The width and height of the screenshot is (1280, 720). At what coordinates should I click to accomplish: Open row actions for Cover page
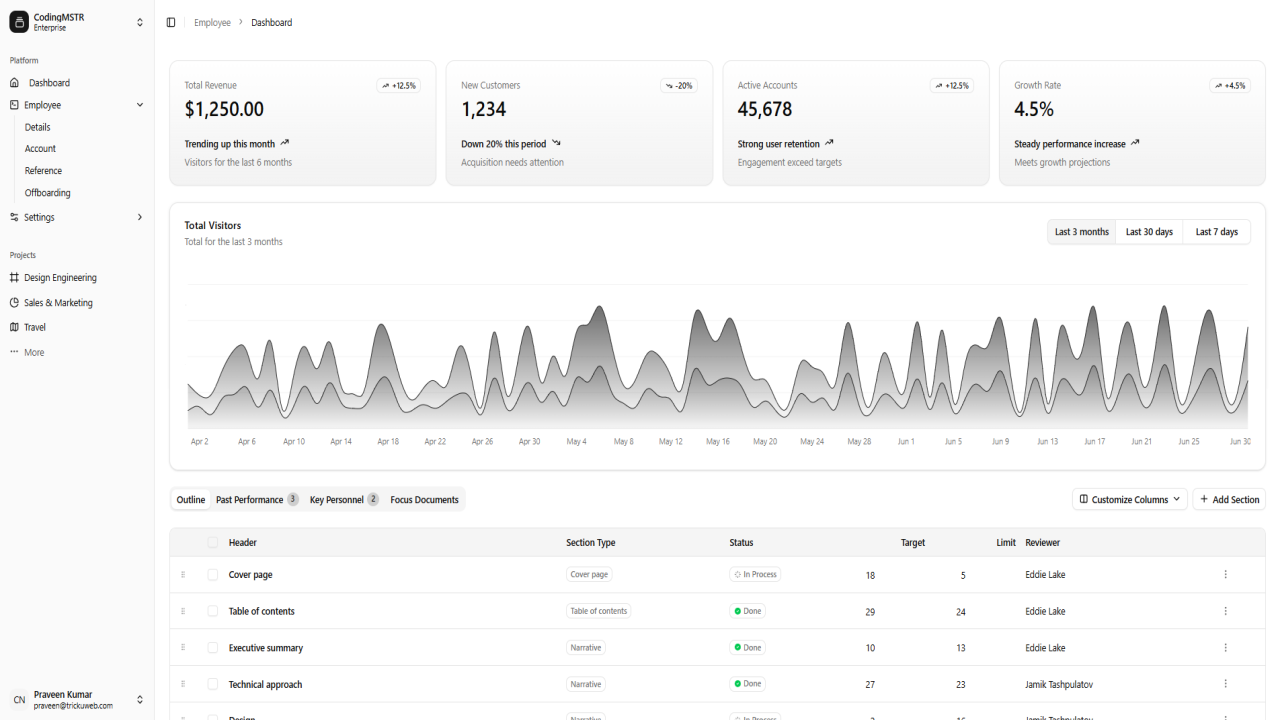click(x=1225, y=575)
